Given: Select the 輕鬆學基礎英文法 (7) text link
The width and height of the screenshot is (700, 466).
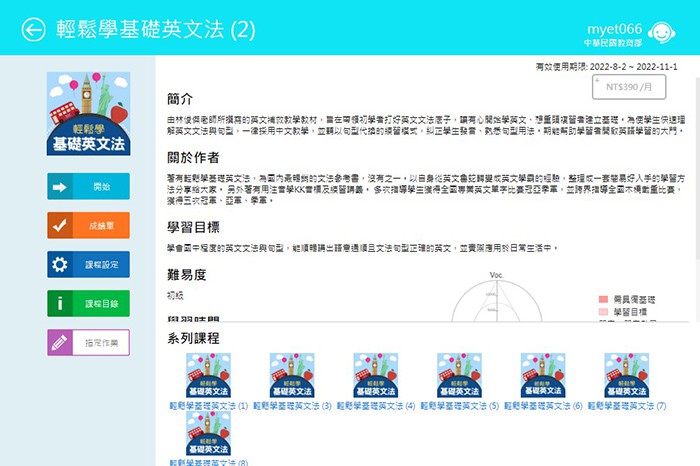Looking at the screenshot, I should click(x=626, y=407).
